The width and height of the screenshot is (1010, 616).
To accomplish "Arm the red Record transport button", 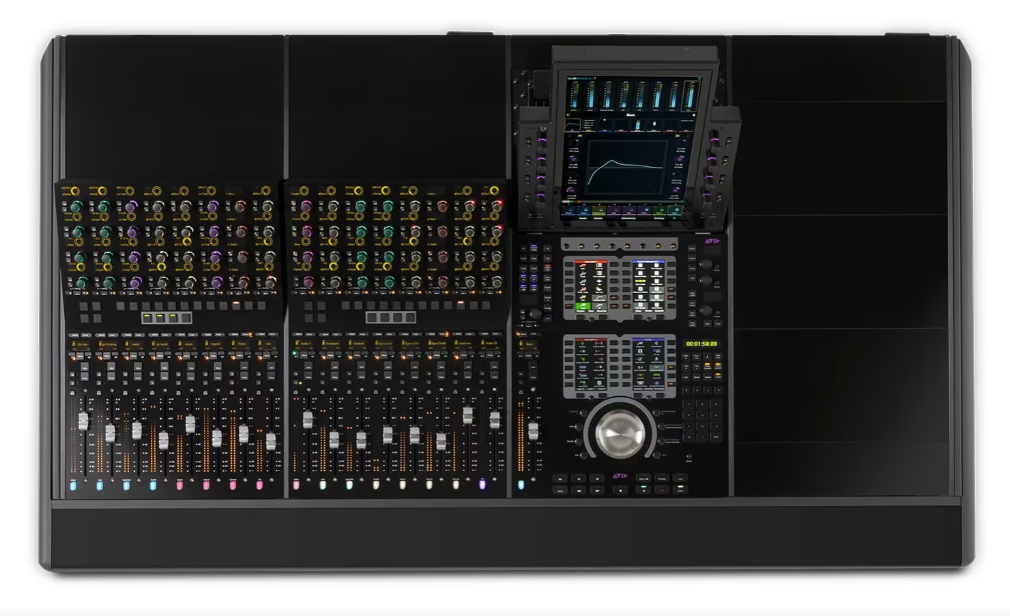I will 660,490.
